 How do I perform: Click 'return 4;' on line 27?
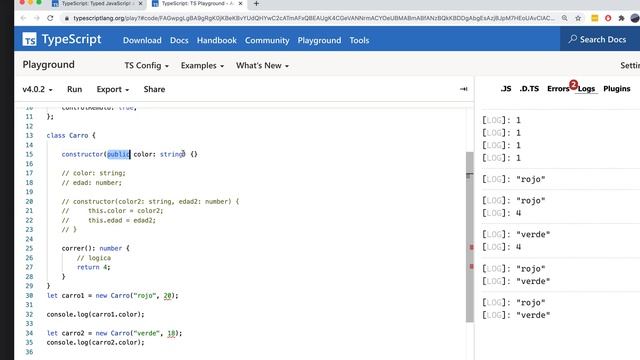tap(93, 267)
